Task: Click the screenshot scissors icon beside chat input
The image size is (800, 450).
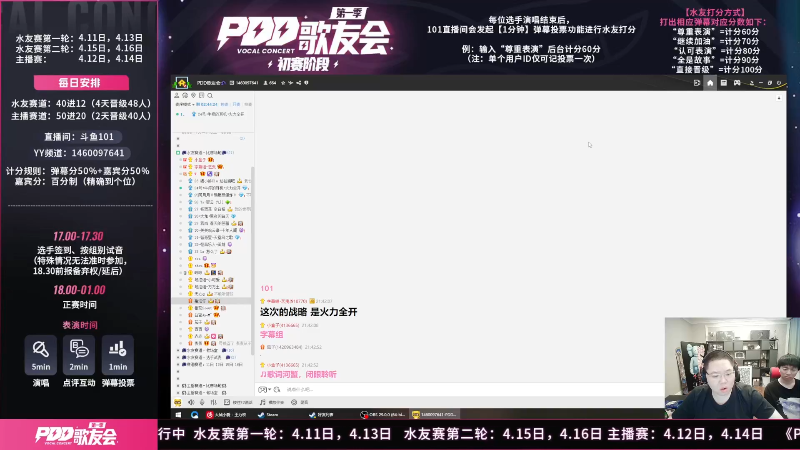Action: [277, 390]
